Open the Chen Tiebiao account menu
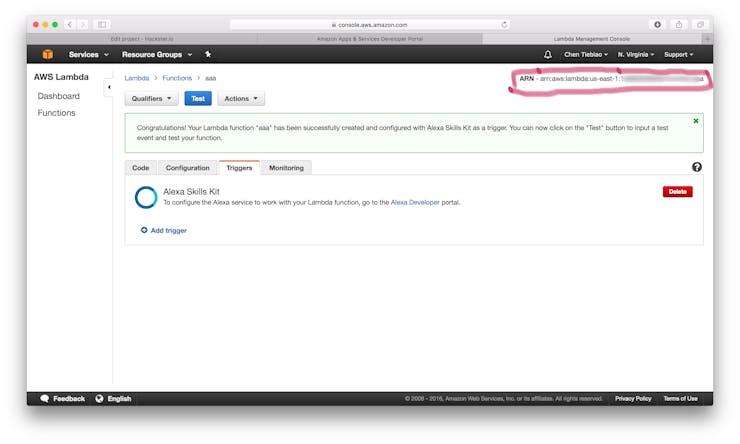 pyautogui.click(x=586, y=55)
